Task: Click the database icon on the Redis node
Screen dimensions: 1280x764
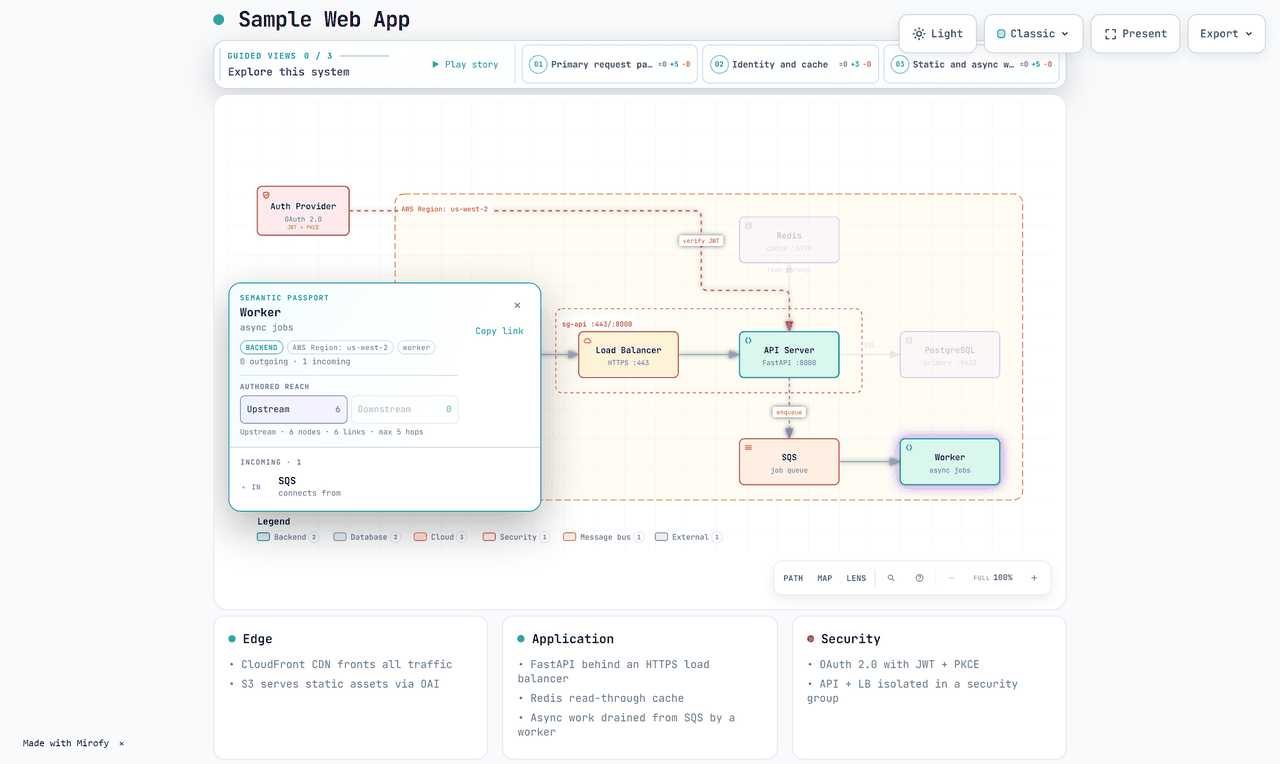Action: pyautogui.click(x=748, y=225)
